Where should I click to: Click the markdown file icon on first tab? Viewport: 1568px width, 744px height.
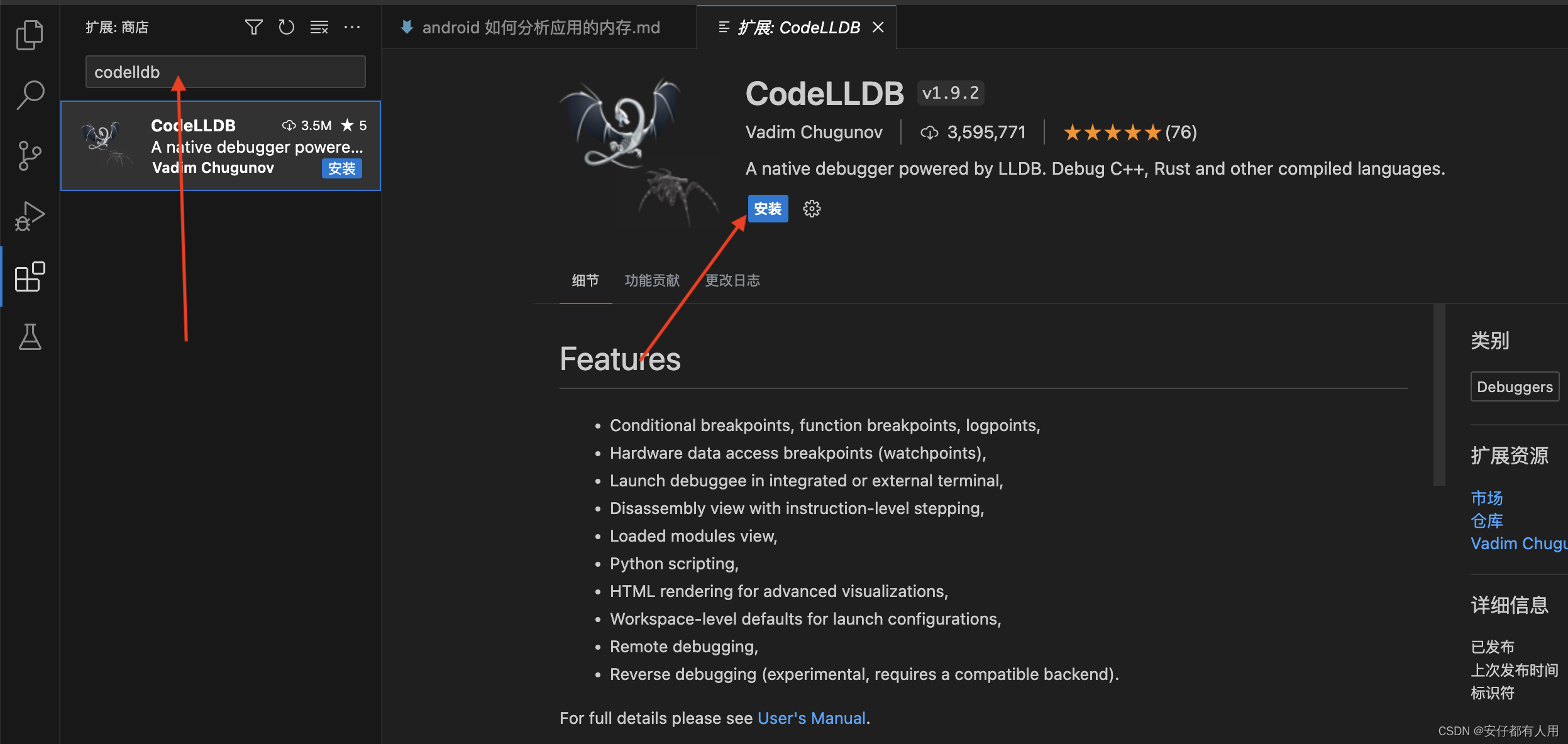(x=407, y=27)
